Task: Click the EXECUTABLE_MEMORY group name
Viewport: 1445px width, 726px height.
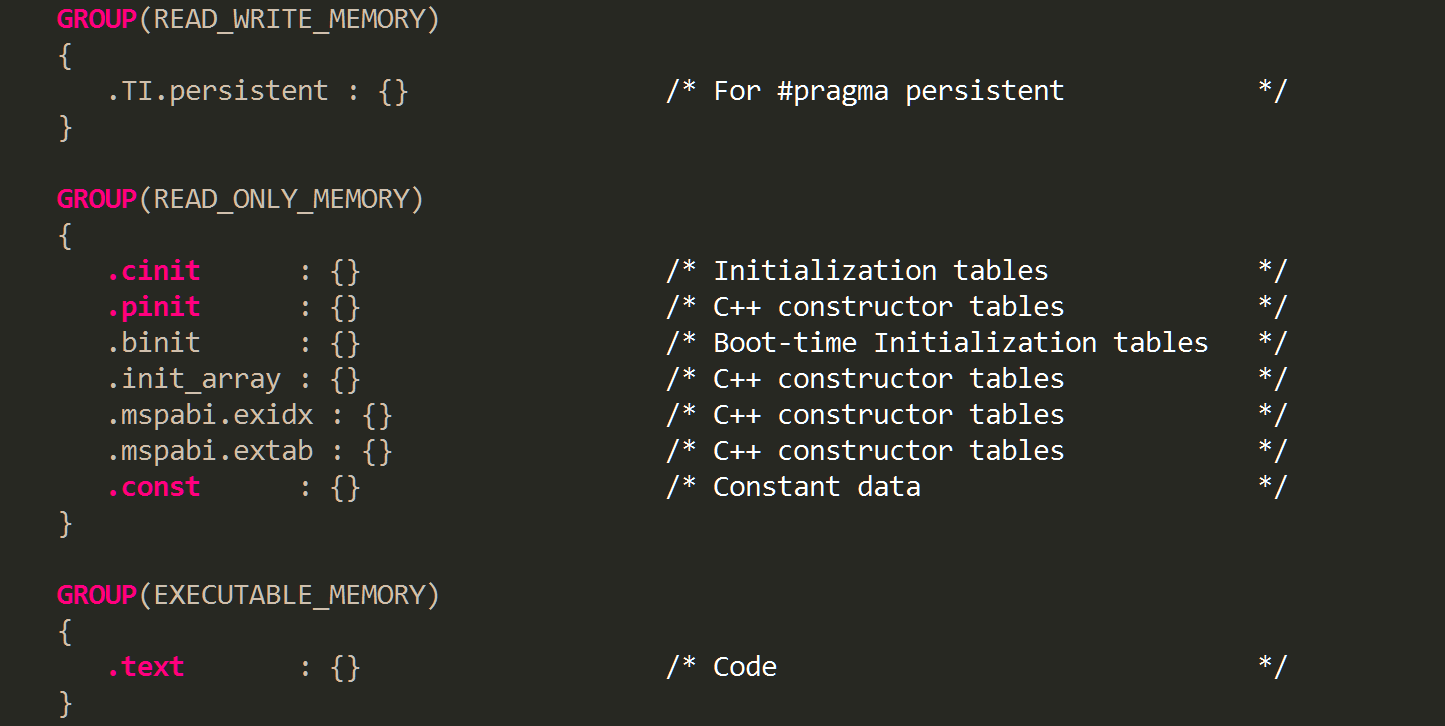Action: coord(288,595)
